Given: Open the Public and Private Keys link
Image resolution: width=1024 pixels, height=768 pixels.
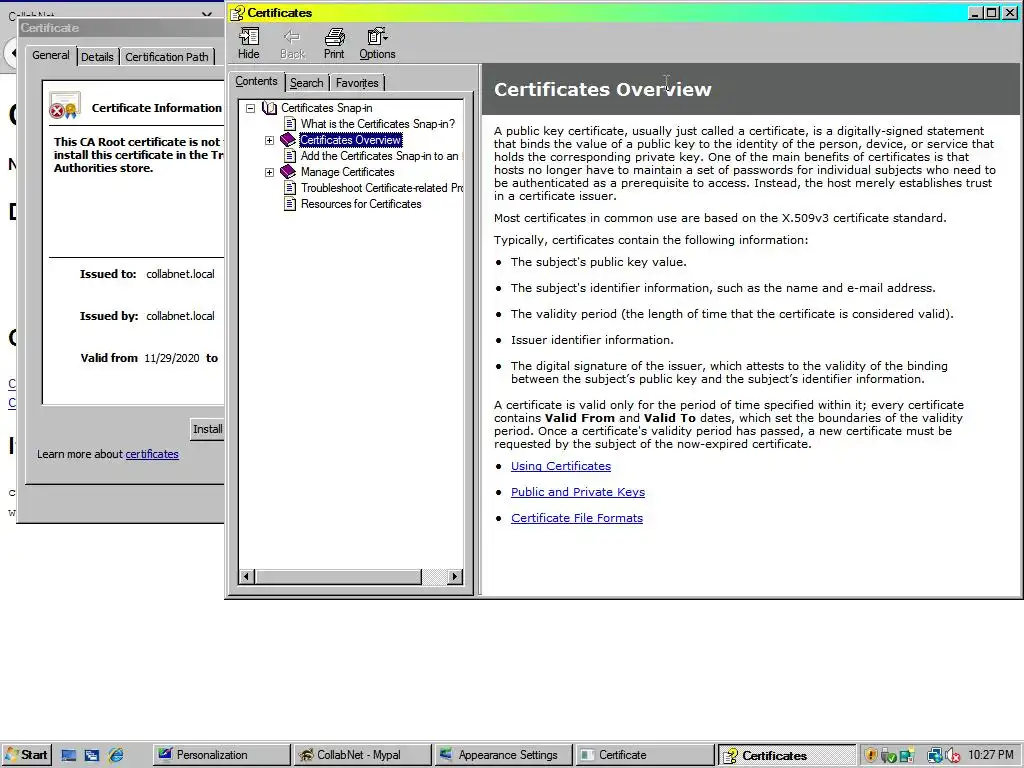Looking at the screenshot, I should tap(578, 492).
